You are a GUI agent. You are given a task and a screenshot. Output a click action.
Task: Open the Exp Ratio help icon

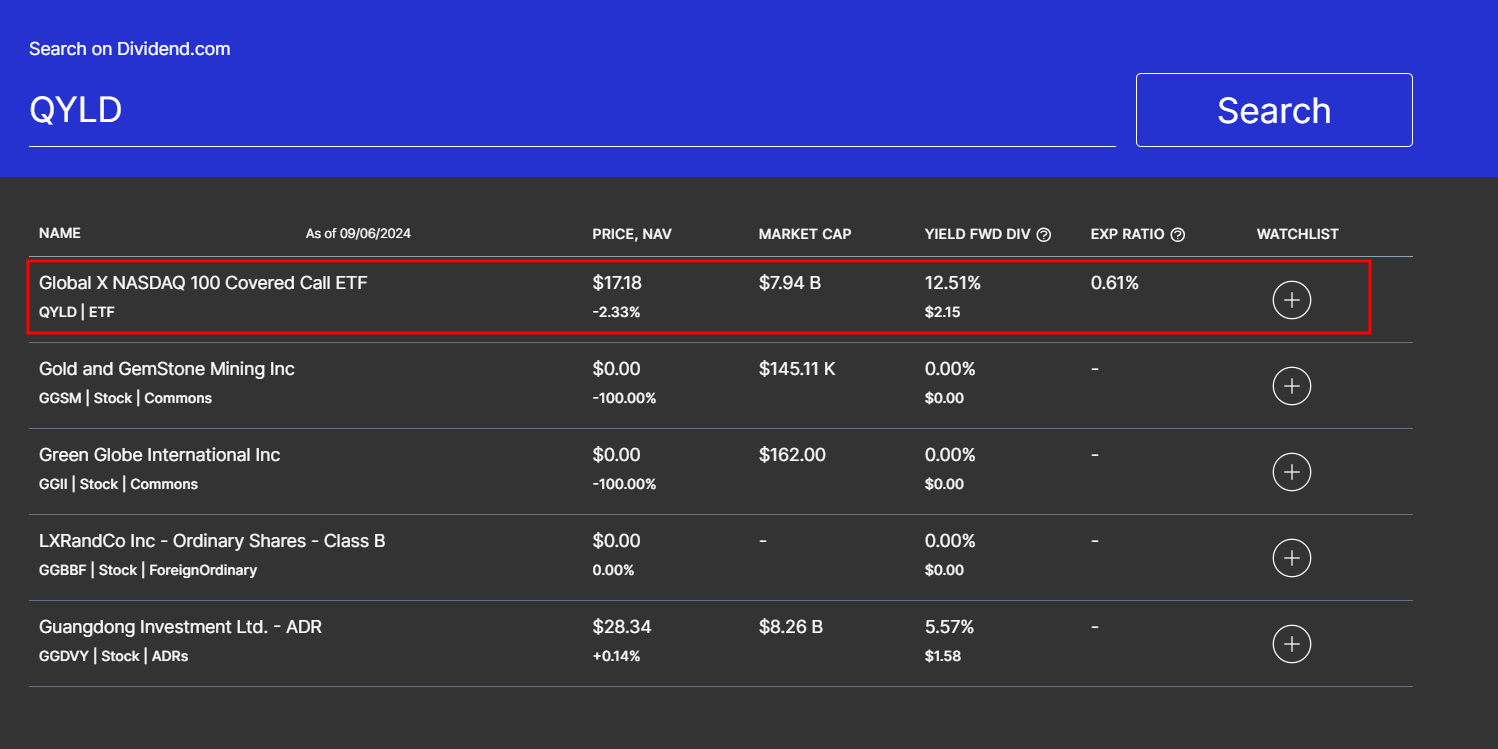pos(1178,235)
